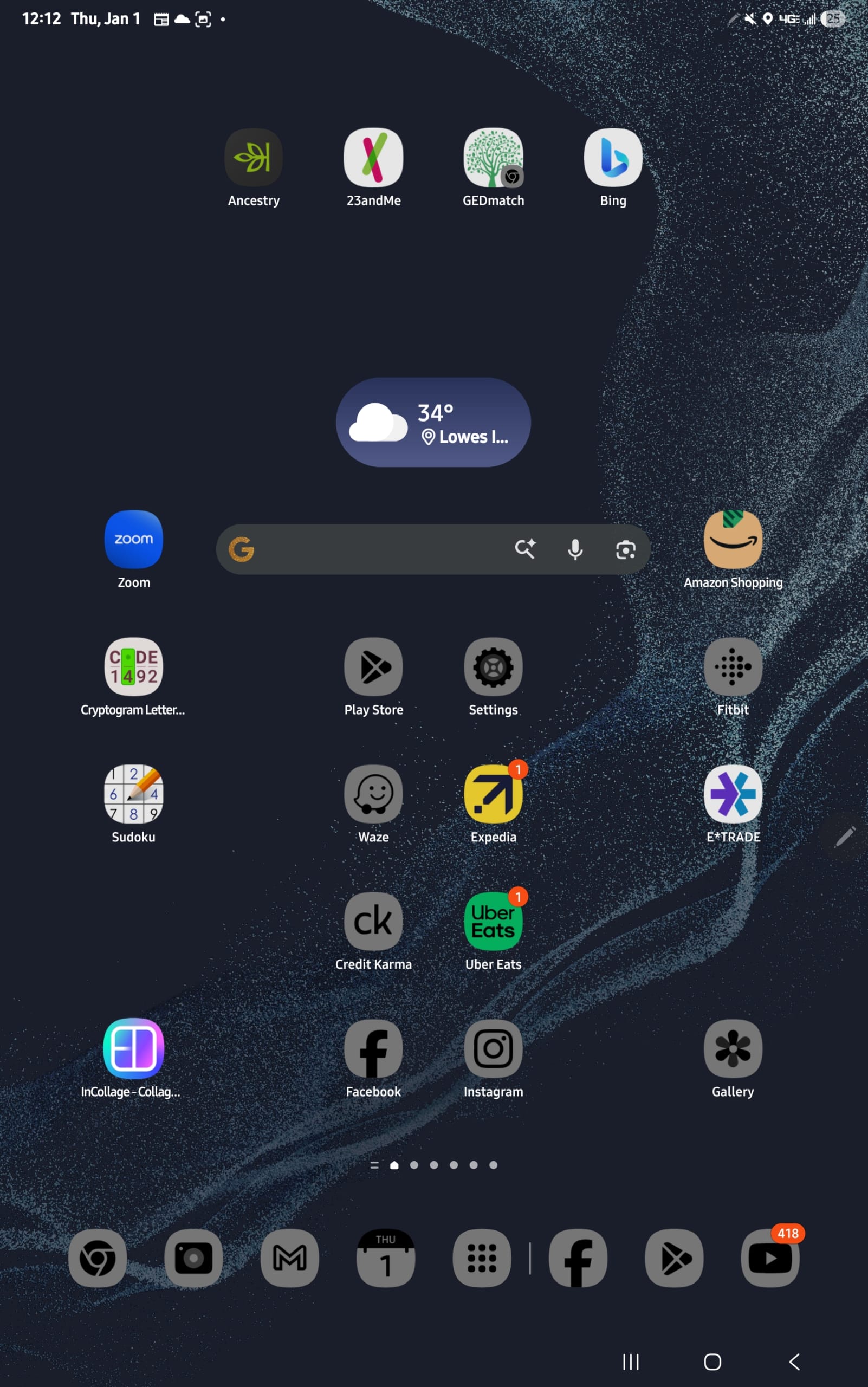Open the weather widget showing 34°
This screenshot has width=868, height=1387.
click(433, 422)
